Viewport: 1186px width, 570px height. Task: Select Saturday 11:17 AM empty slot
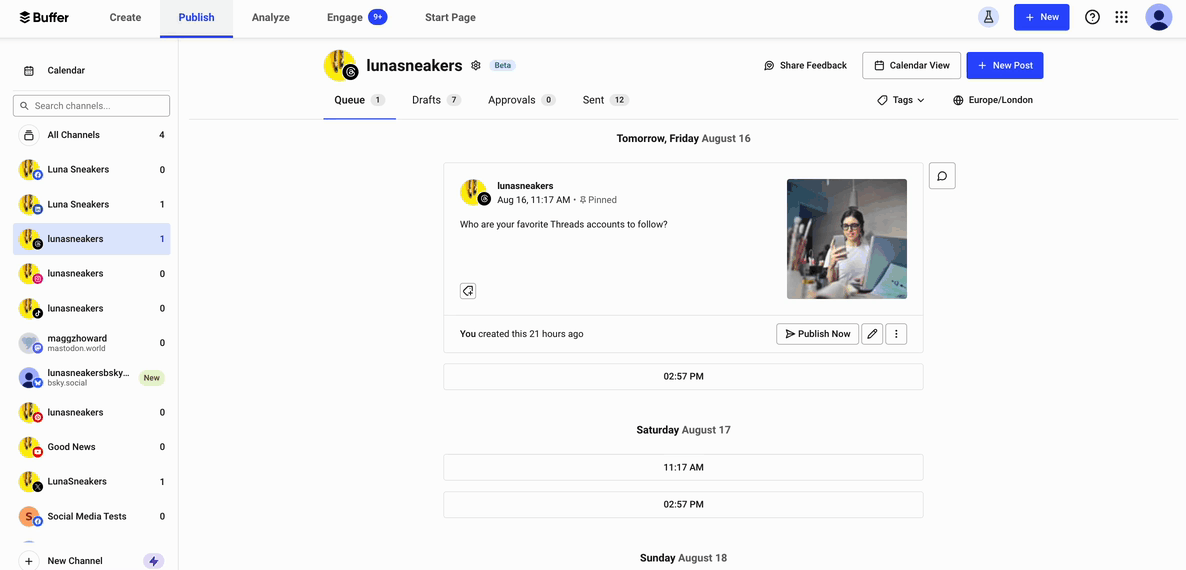(x=683, y=467)
